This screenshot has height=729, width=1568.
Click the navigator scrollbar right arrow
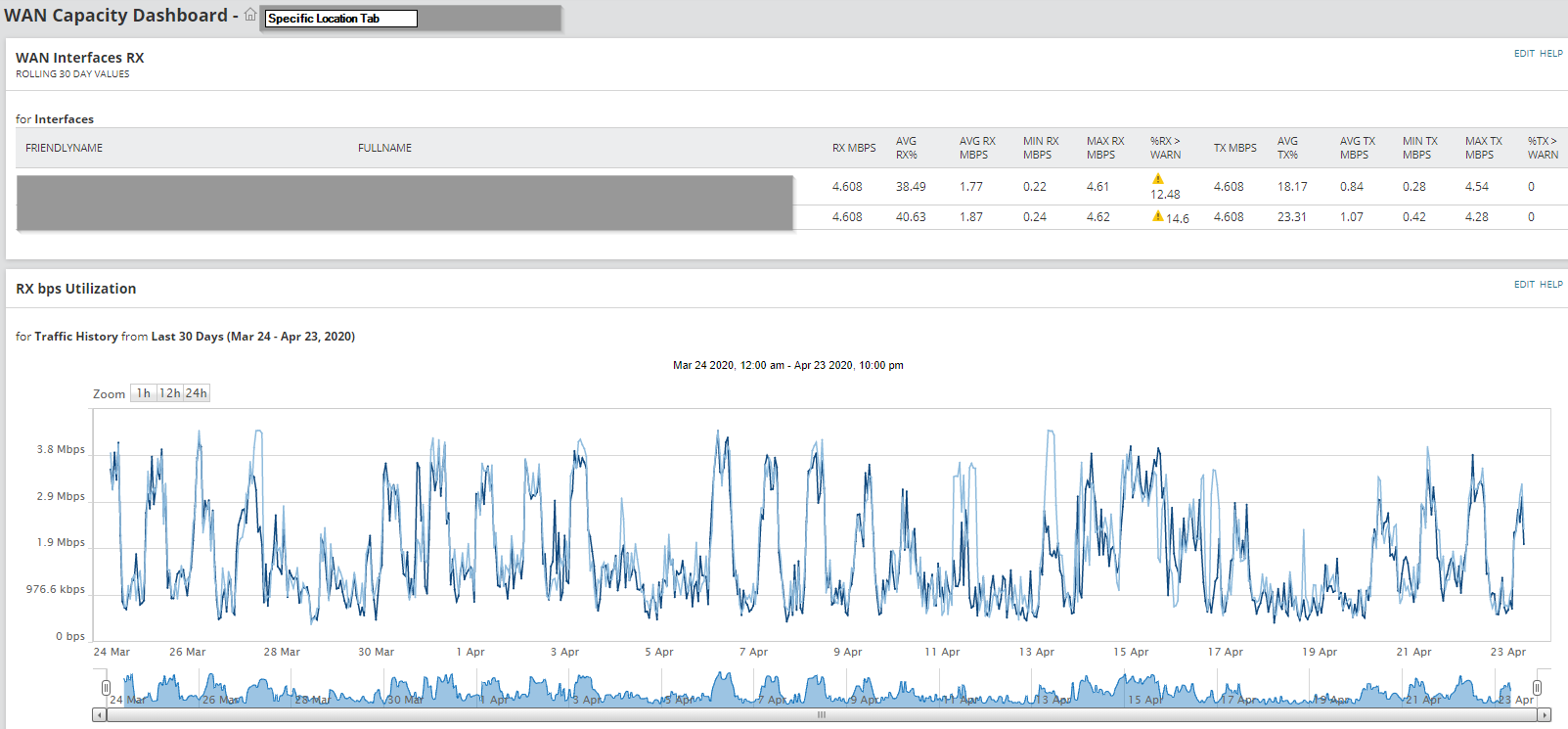point(1545,715)
